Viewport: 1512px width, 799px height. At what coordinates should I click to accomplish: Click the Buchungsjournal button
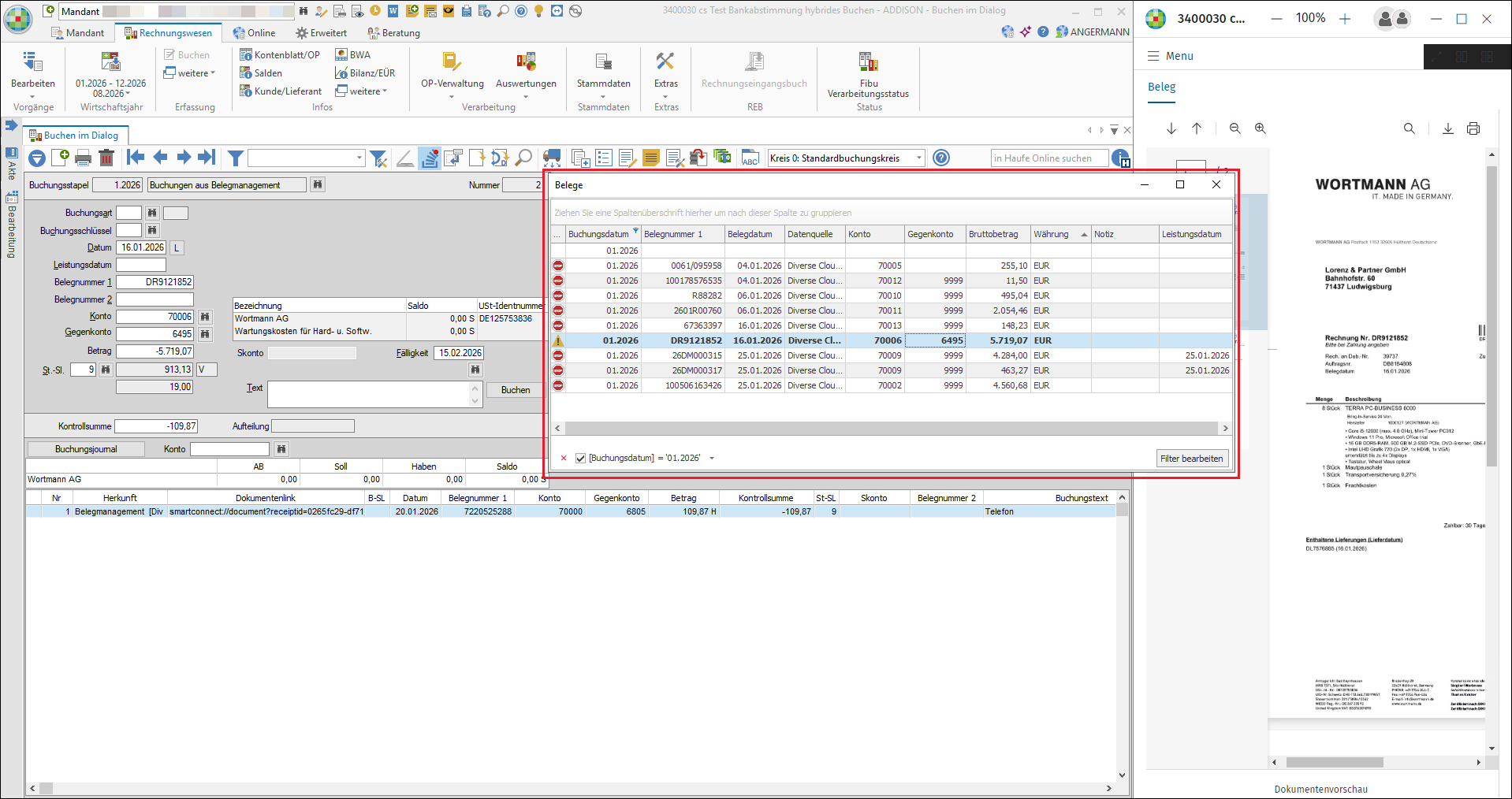point(86,449)
